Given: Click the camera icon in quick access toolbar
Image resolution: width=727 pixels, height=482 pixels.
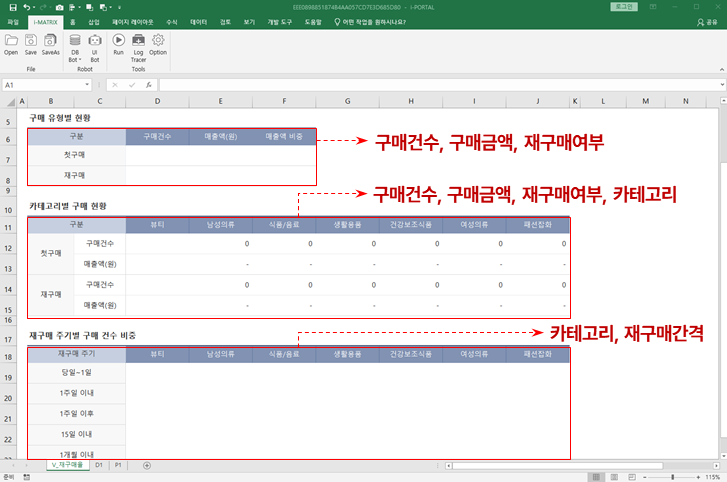Looking at the screenshot, I should point(59,7).
